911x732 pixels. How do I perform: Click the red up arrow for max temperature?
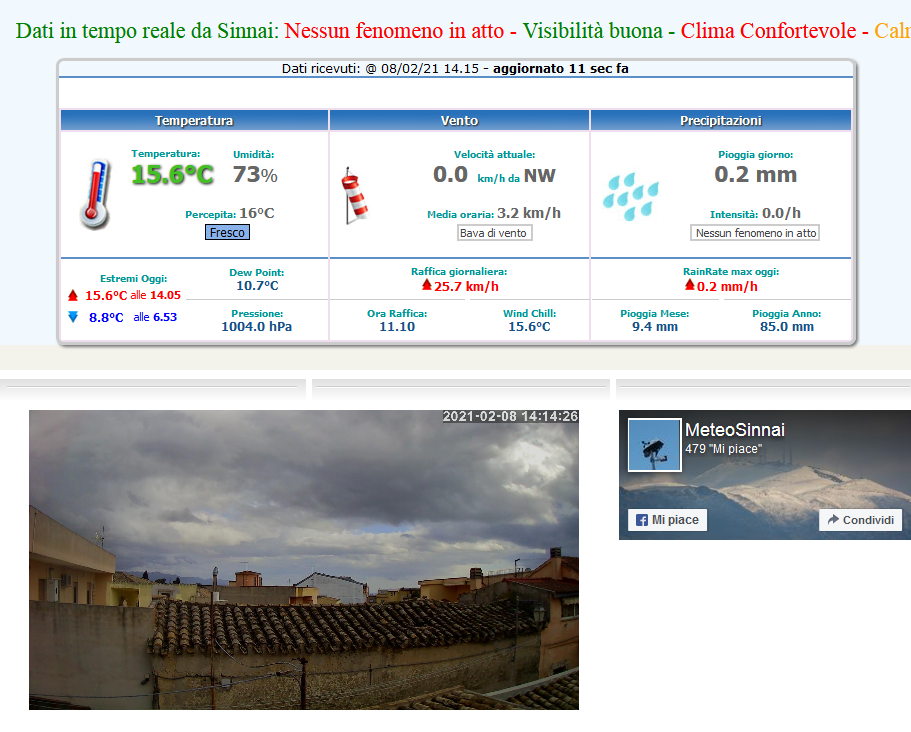click(72, 296)
